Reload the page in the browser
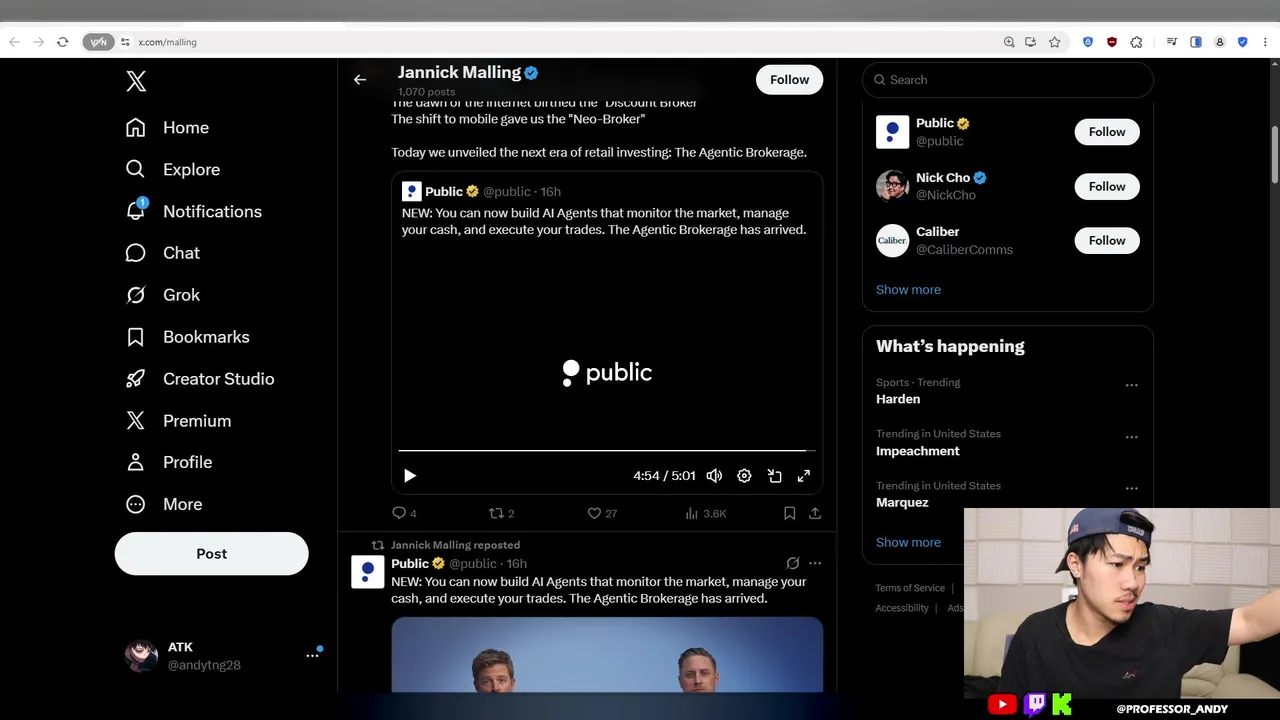This screenshot has height=720, width=1280. coord(62,42)
